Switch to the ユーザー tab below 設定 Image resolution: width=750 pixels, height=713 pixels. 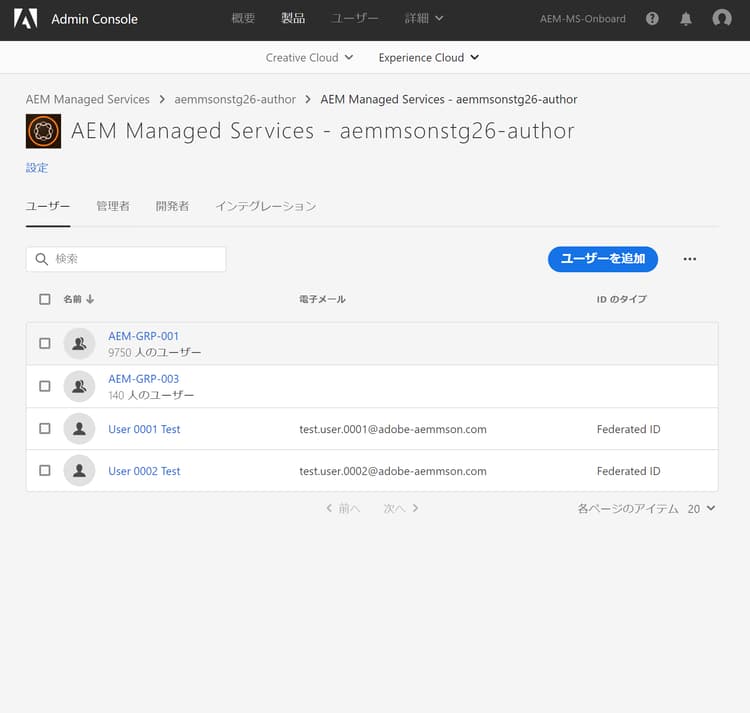click(48, 207)
